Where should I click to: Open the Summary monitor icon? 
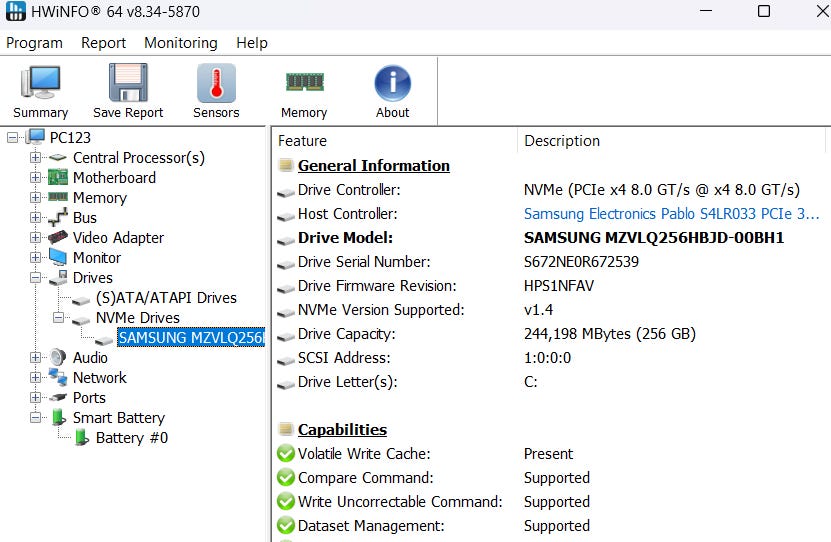(40, 84)
